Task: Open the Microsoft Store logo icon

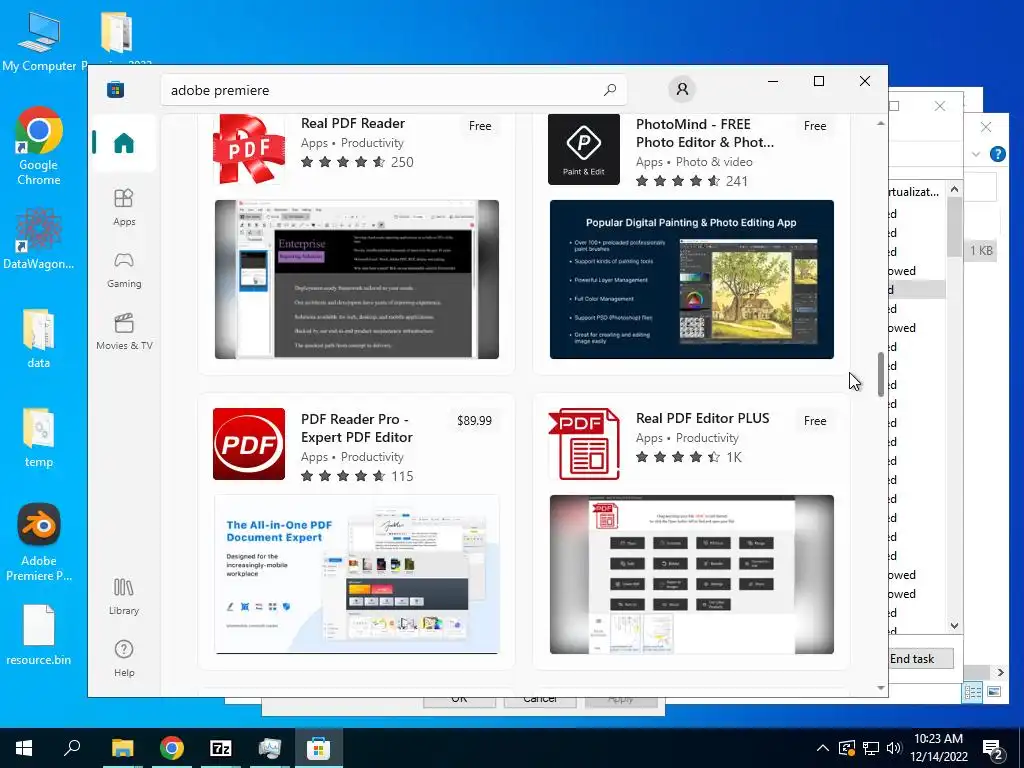Action: point(116,89)
